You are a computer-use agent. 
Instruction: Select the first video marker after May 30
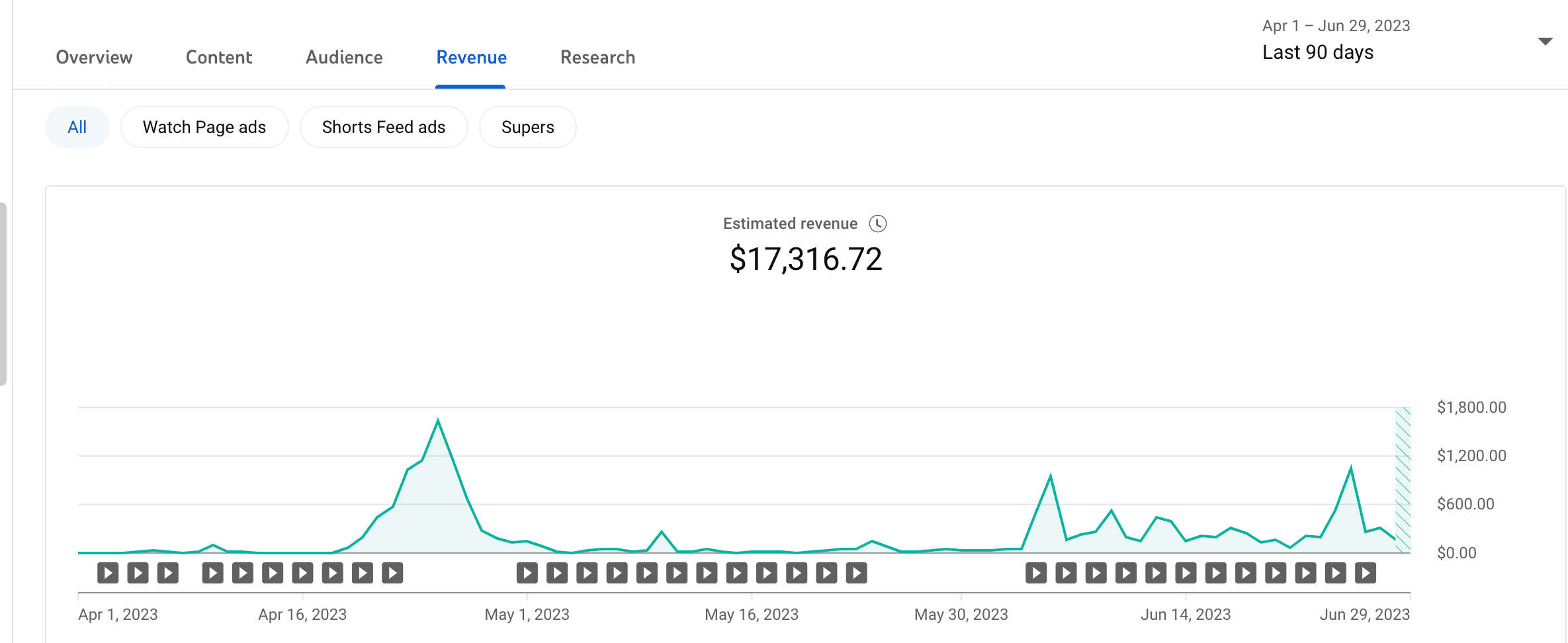point(1036,573)
